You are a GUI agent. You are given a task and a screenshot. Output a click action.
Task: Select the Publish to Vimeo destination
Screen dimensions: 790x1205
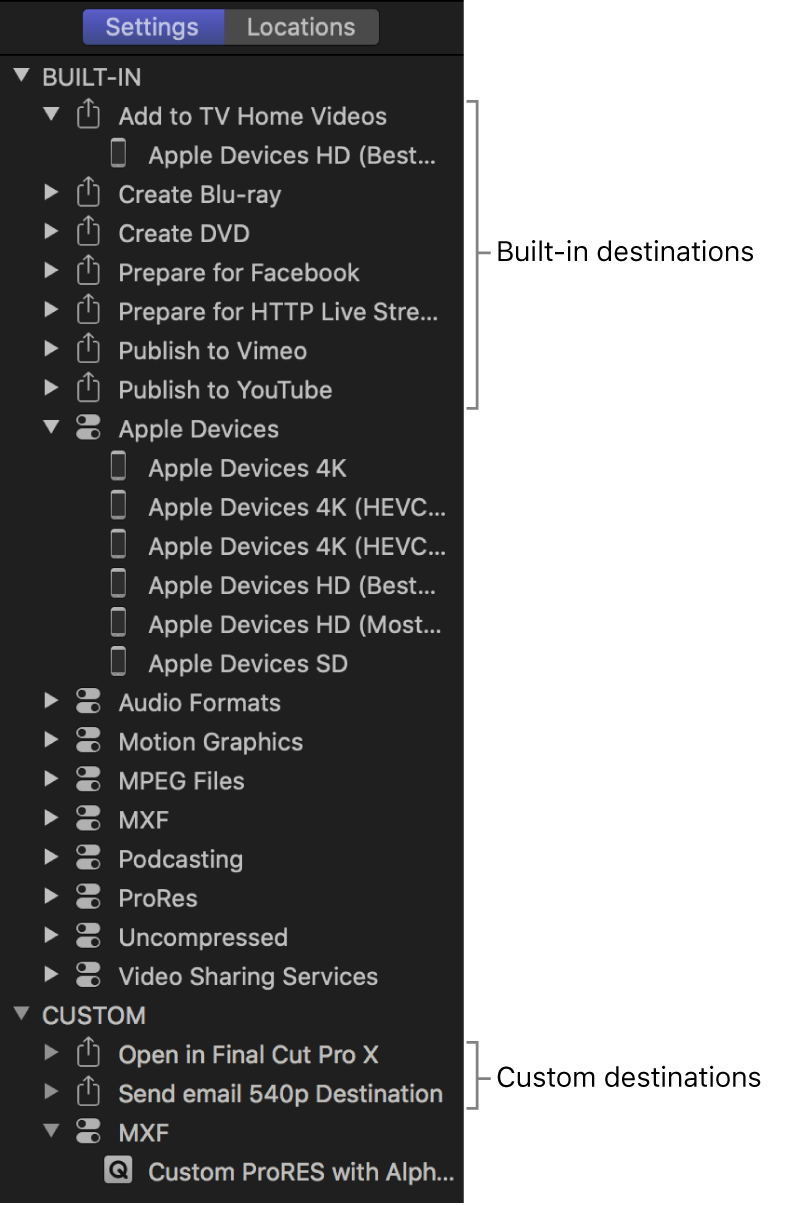click(x=213, y=350)
